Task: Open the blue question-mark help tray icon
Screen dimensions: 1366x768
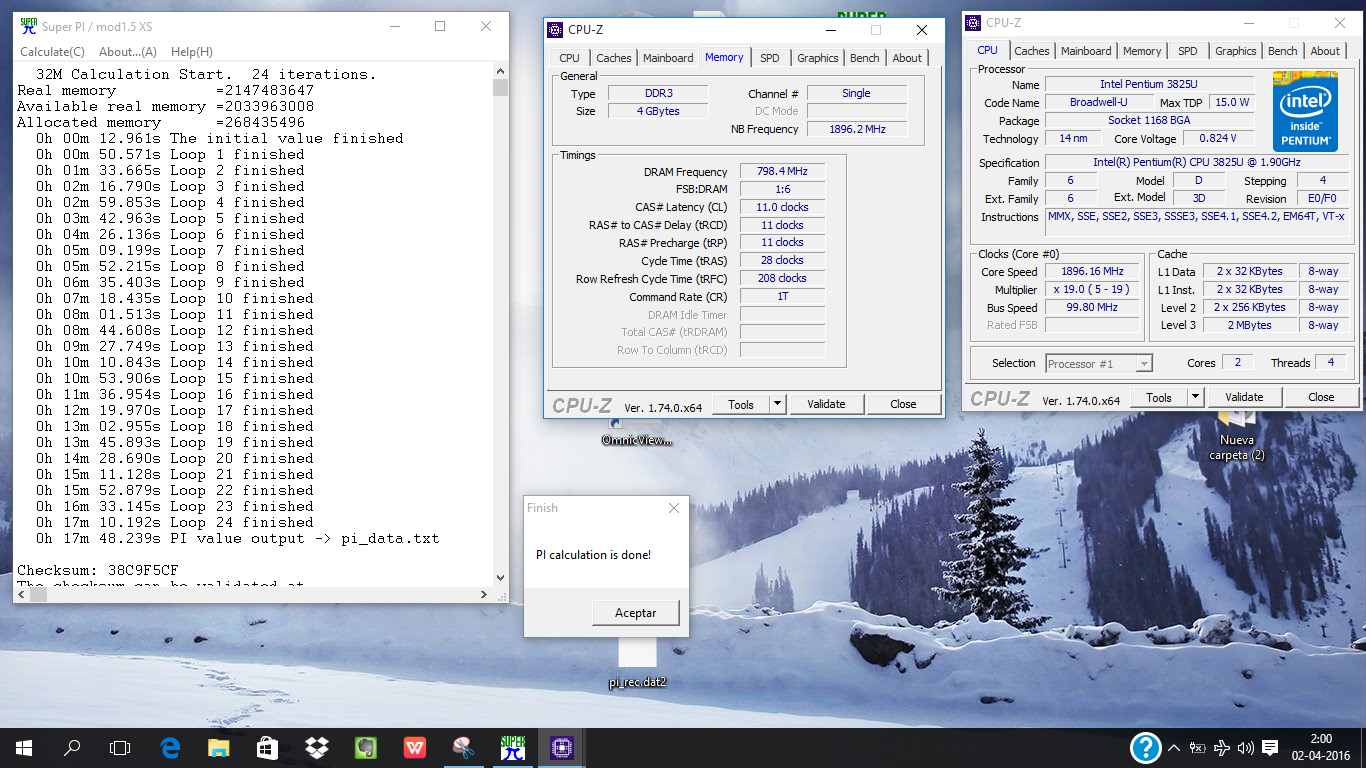Action: point(1145,747)
